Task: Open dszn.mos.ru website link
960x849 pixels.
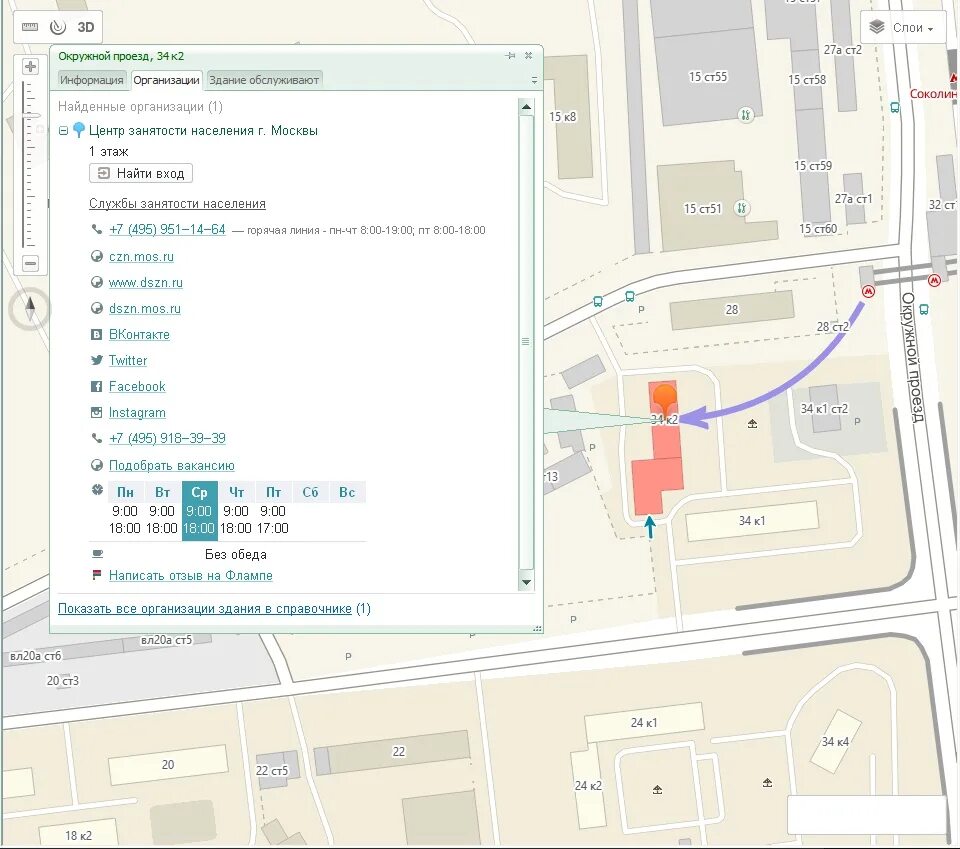Action: tap(144, 309)
